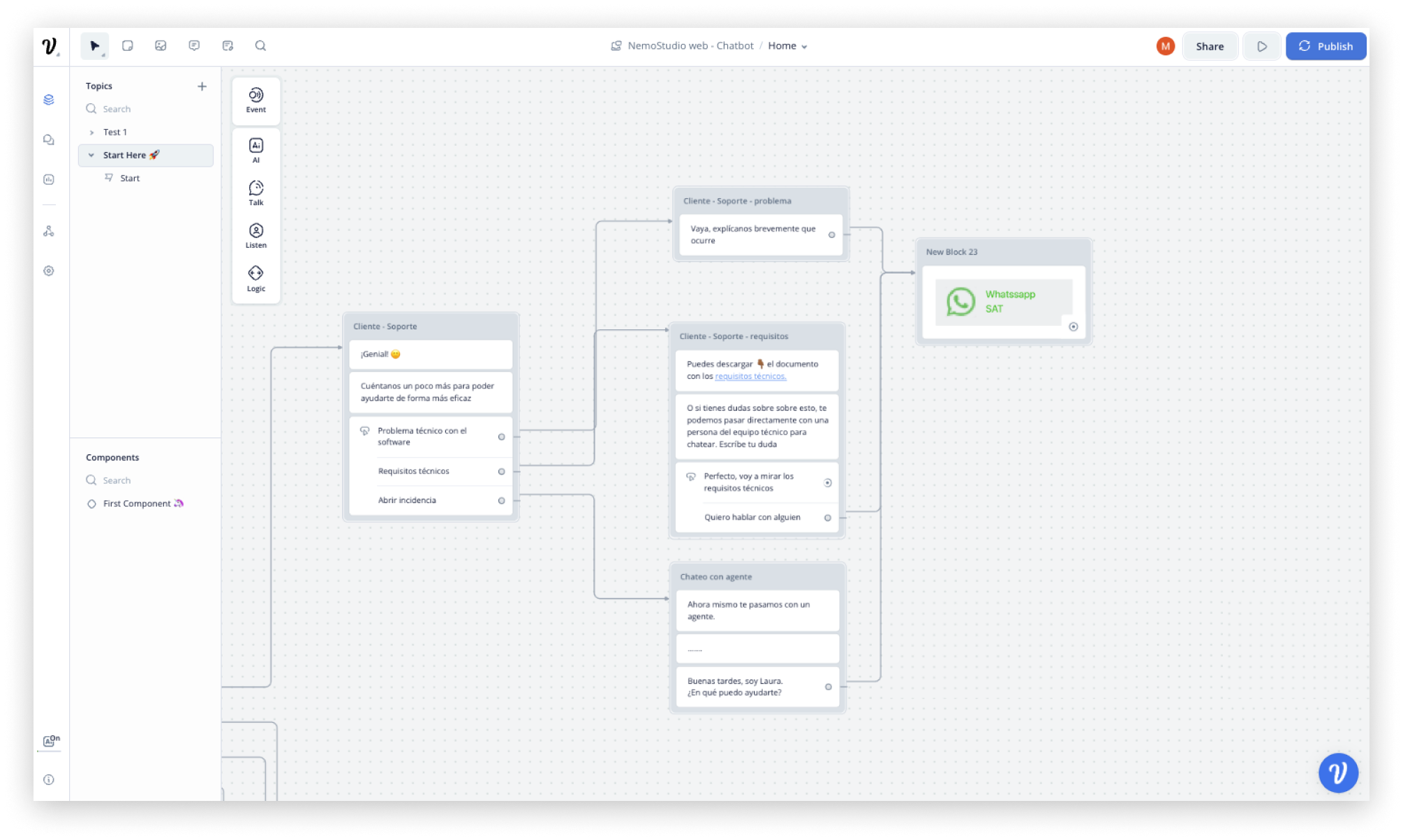Open the requisitos técnicos link

pos(750,377)
